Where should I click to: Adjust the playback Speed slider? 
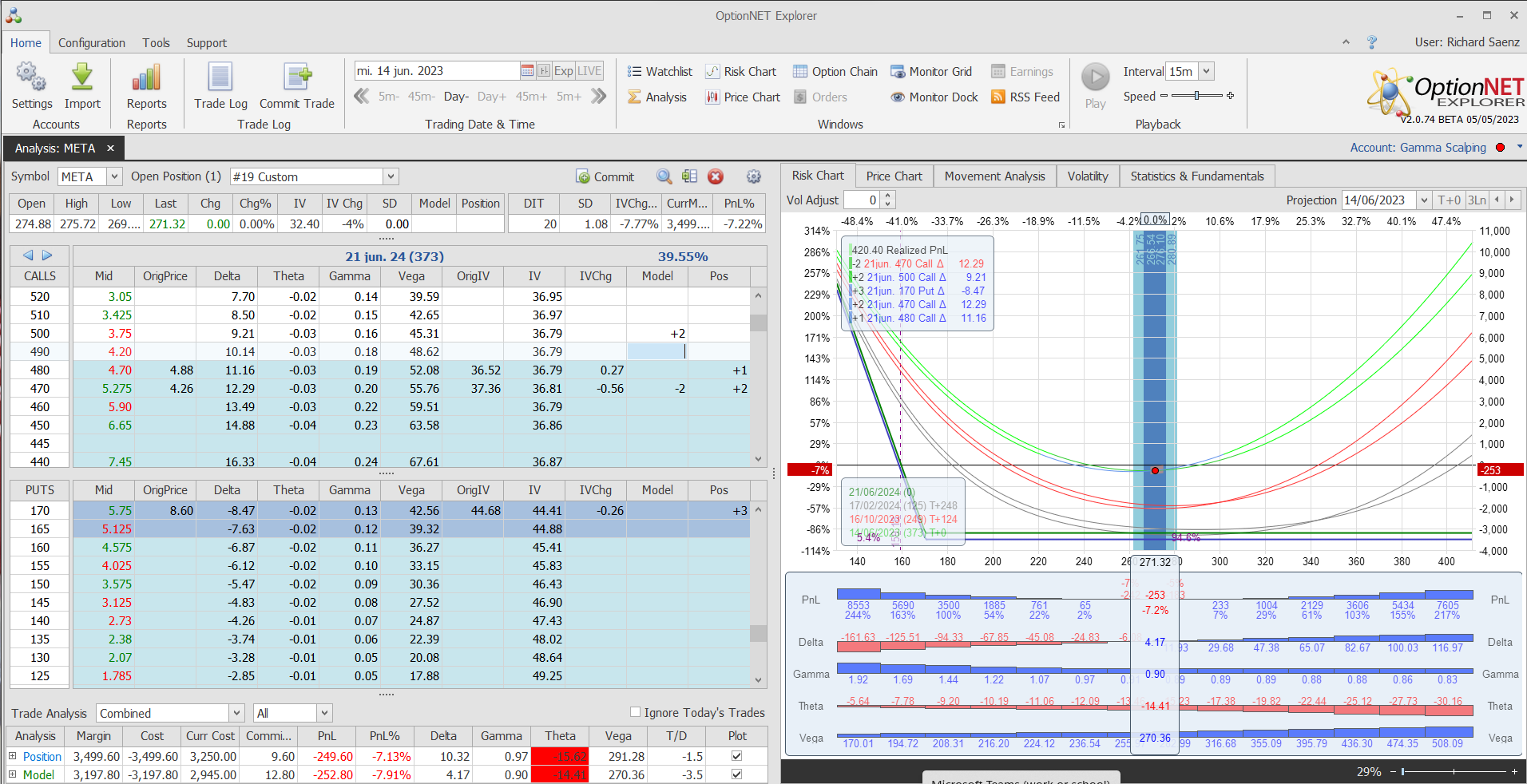pyautogui.click(x=1196, y=96)
